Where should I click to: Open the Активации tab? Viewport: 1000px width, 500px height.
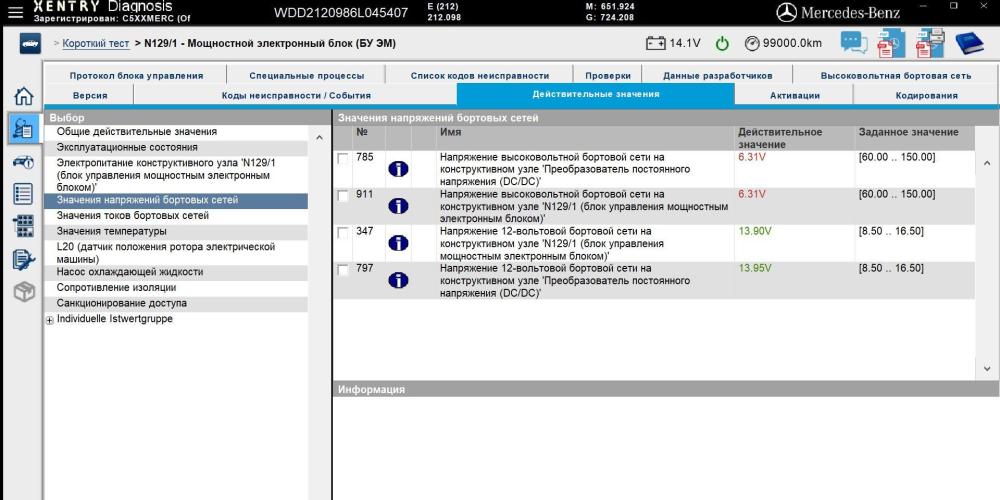tap(794, 95)
